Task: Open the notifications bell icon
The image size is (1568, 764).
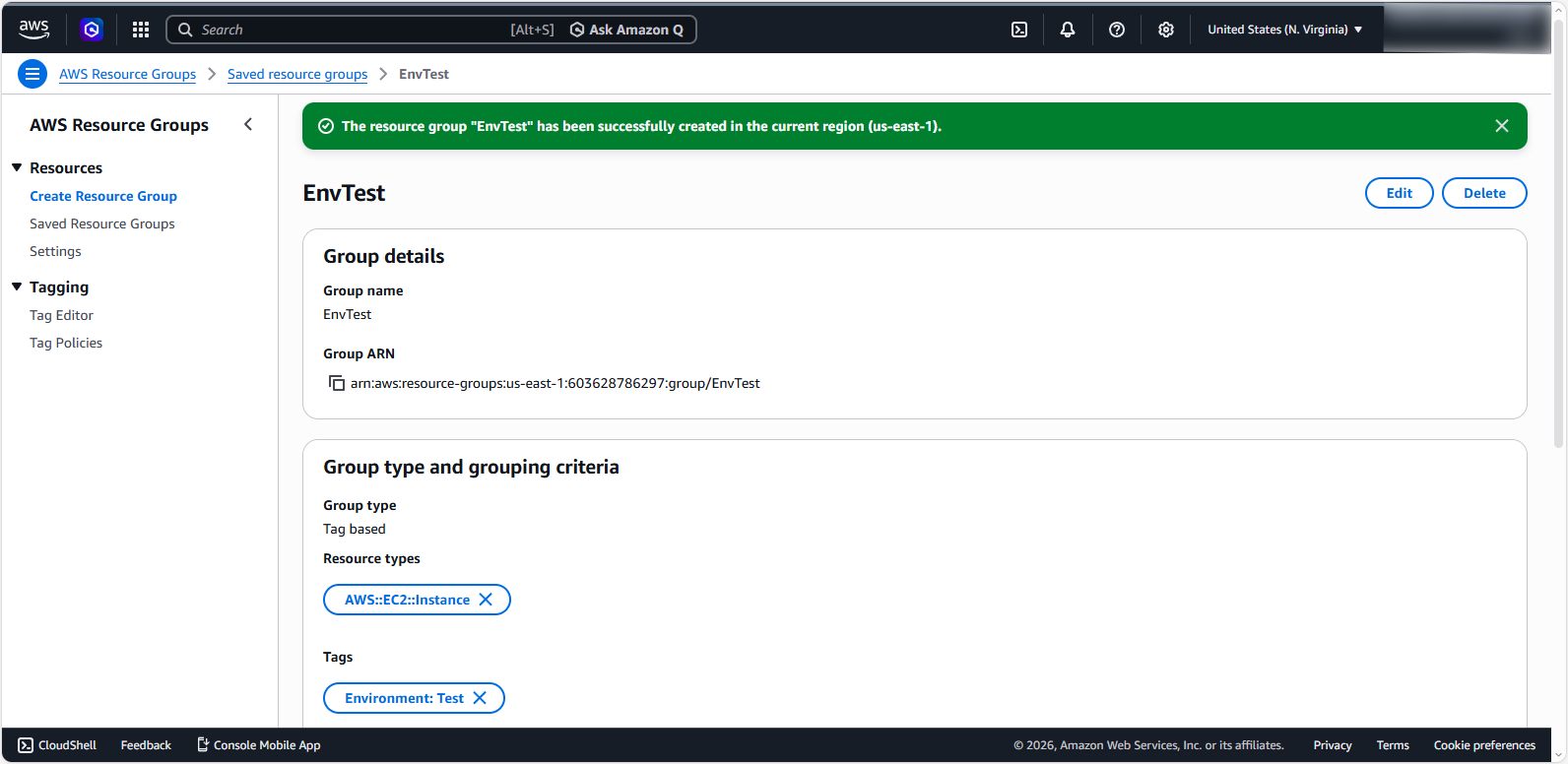Action: (x=1068, y=30)
